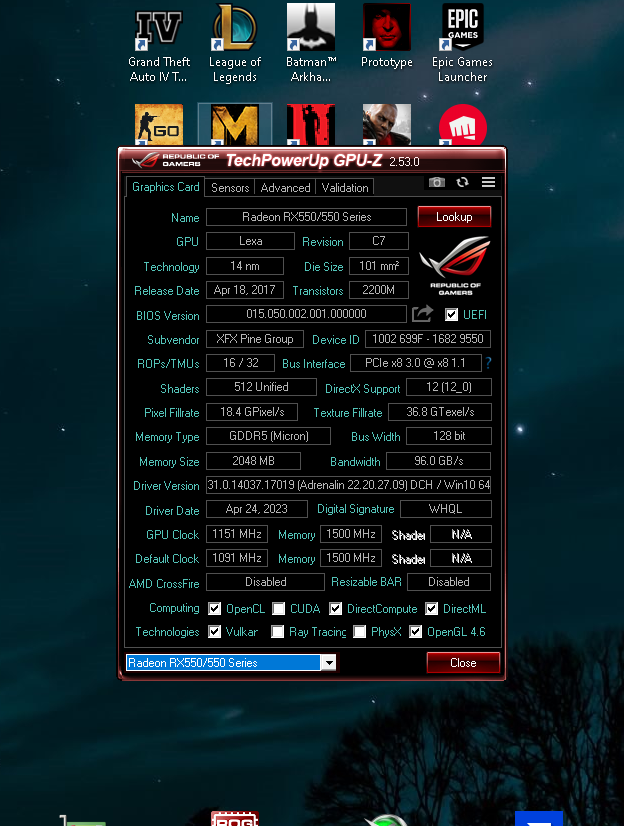Launch the League of Legends desktop icon
Screen dimensions: 624x826
(235, 43)
